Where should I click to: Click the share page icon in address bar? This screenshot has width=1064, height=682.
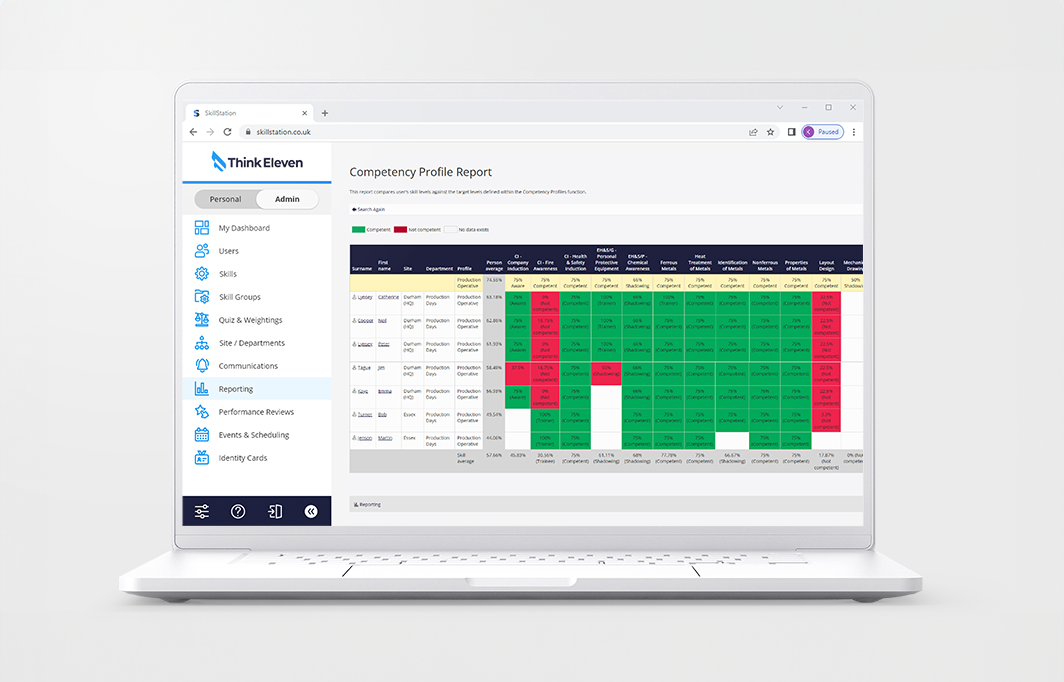(753, 132)
